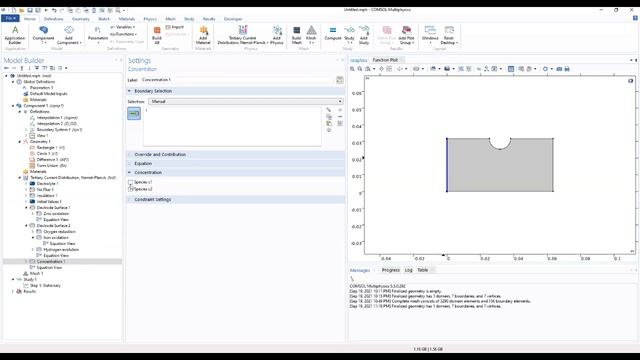Click the print icon in graphics toolbar
640x360 pixels.
(567, 69)
